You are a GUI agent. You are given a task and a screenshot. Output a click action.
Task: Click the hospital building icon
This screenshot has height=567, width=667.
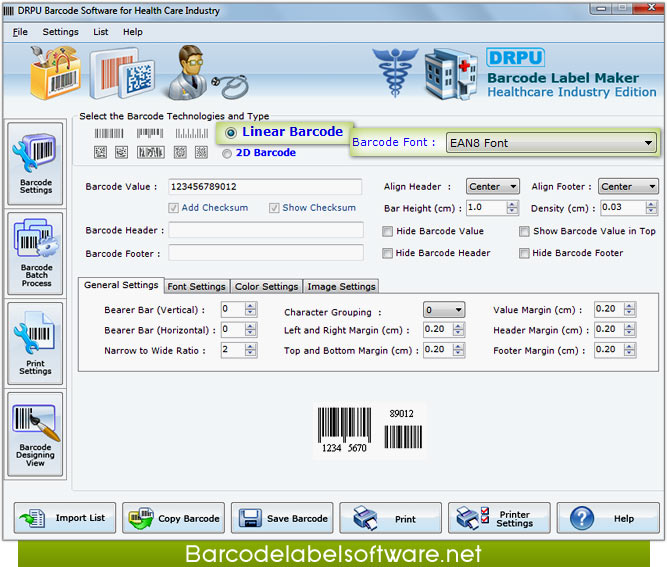pos(451,74)
